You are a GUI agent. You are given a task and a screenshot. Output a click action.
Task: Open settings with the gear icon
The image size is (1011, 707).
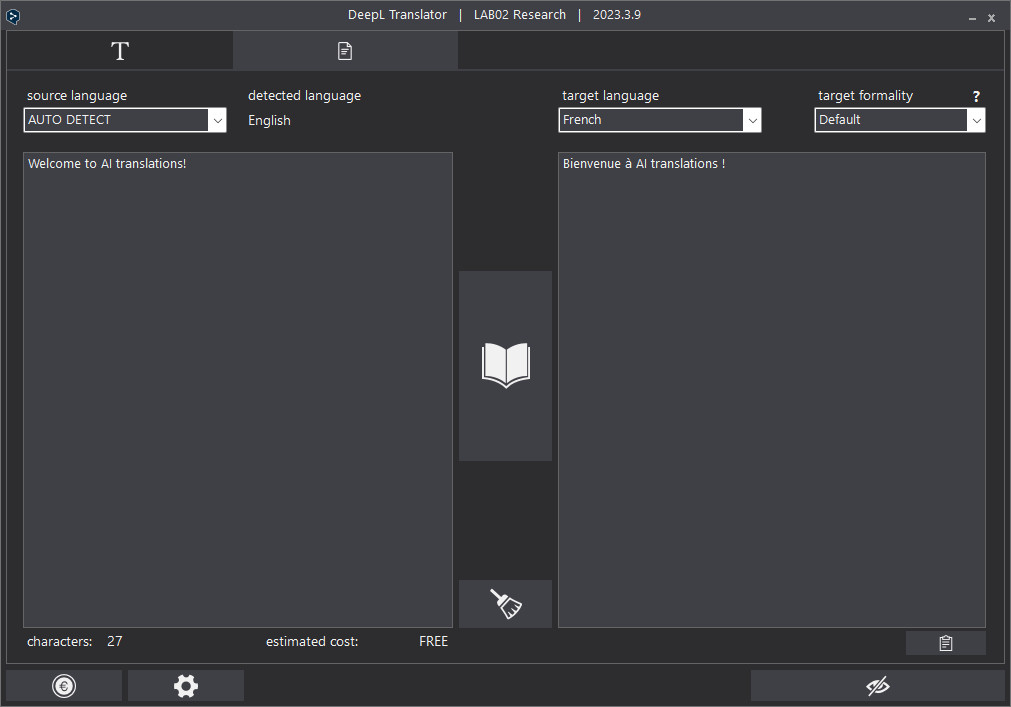click(x=186, y=686)
